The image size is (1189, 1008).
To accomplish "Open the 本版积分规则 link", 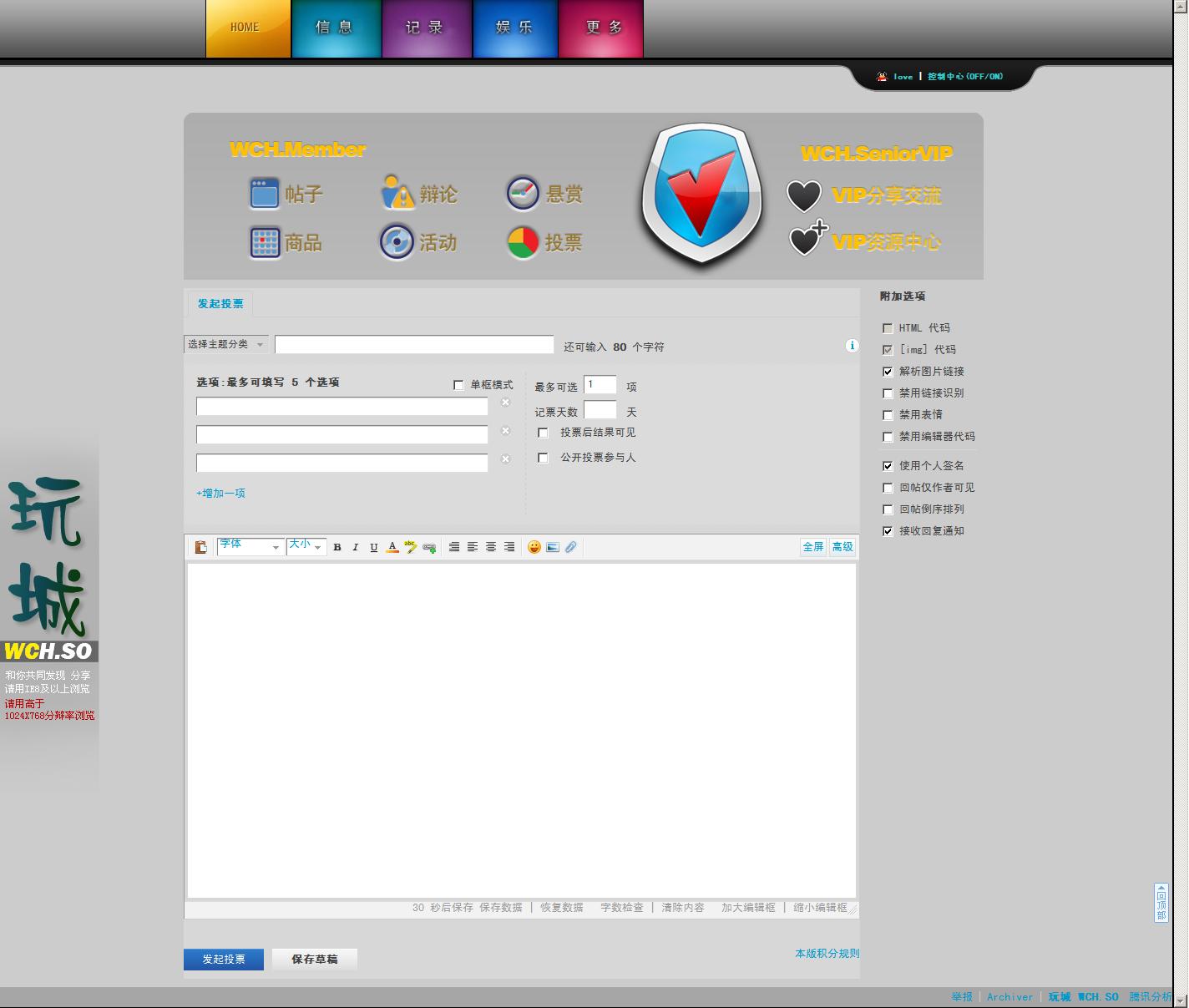I will (827, 954).
